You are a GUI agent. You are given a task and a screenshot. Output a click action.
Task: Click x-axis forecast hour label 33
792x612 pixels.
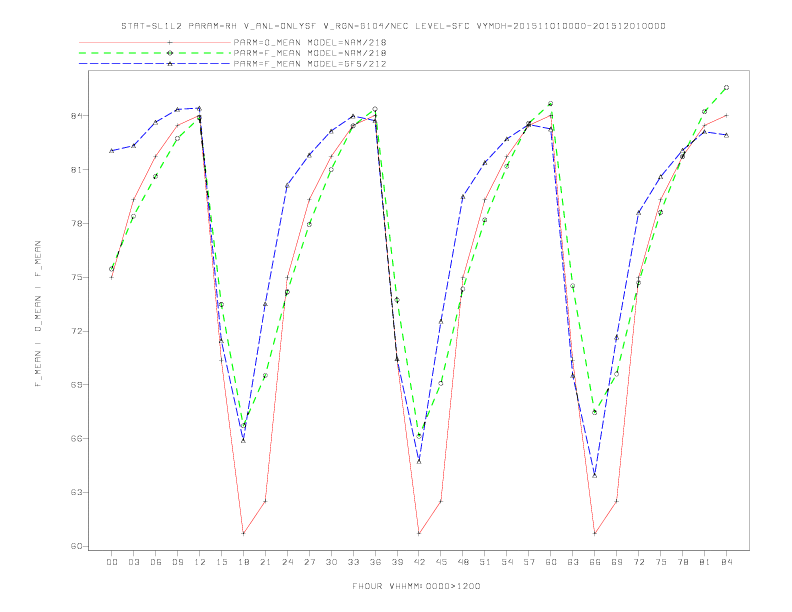(x=353, y=562)
